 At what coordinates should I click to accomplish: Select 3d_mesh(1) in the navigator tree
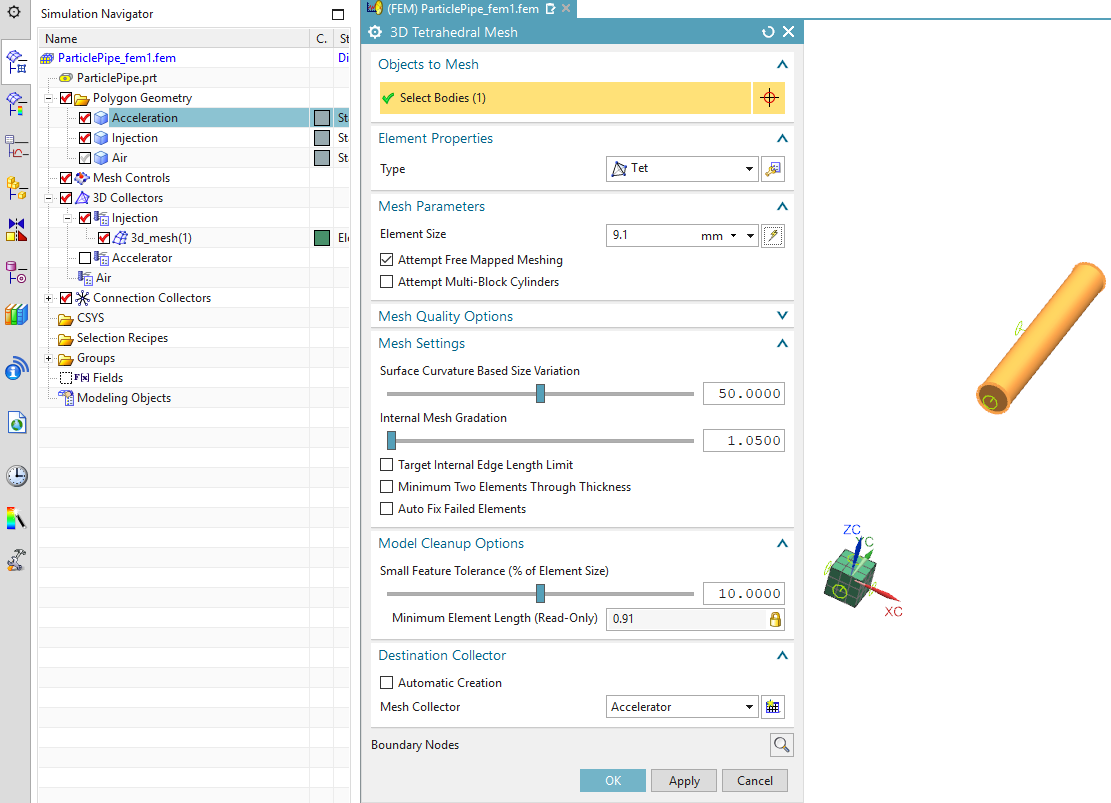tap(161, 238)
